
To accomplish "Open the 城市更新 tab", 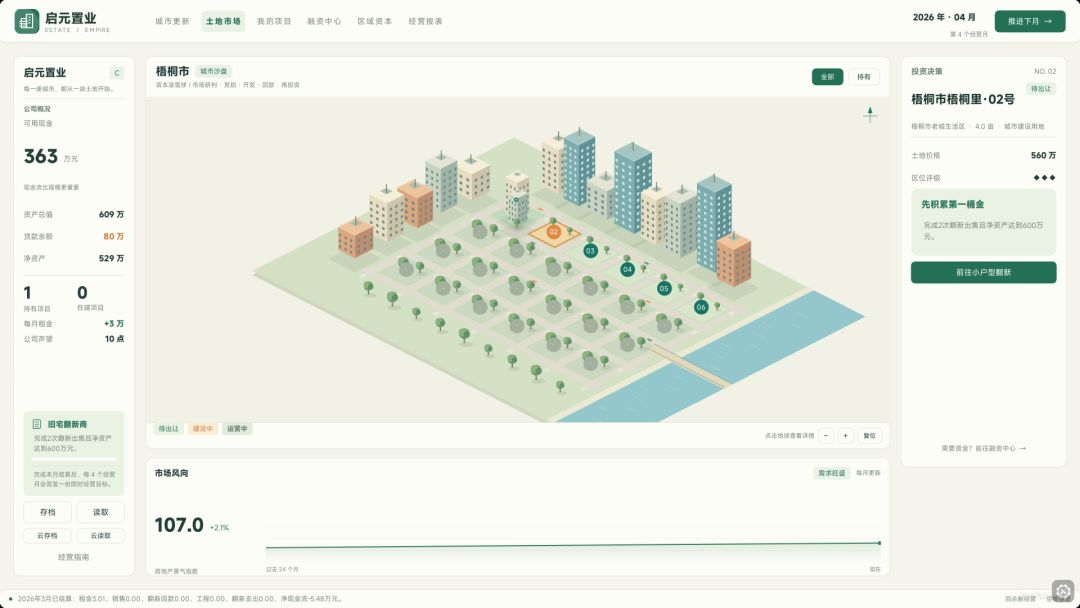I will pos(172,21).
